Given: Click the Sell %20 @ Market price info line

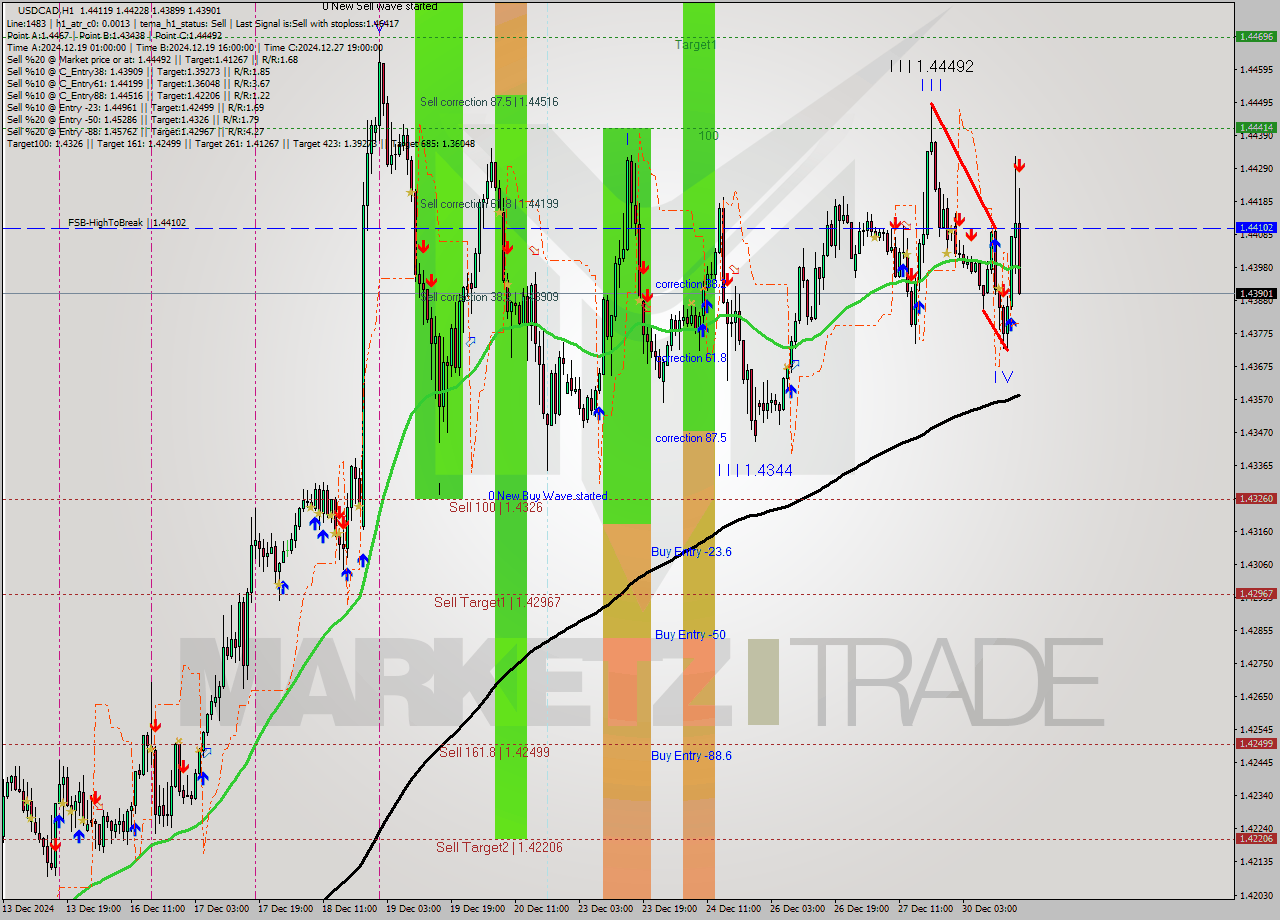Looking at the screenshot, I should pyautogui.click(x=152, y=59).
